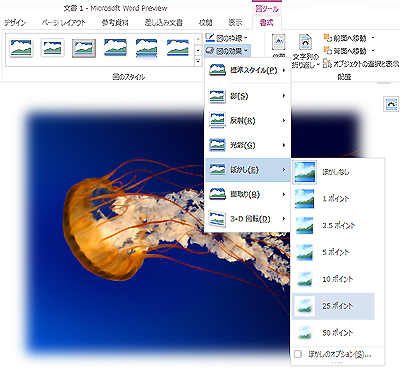Click the ぼかしなし preview thumbnail

[x=304, y=172]
